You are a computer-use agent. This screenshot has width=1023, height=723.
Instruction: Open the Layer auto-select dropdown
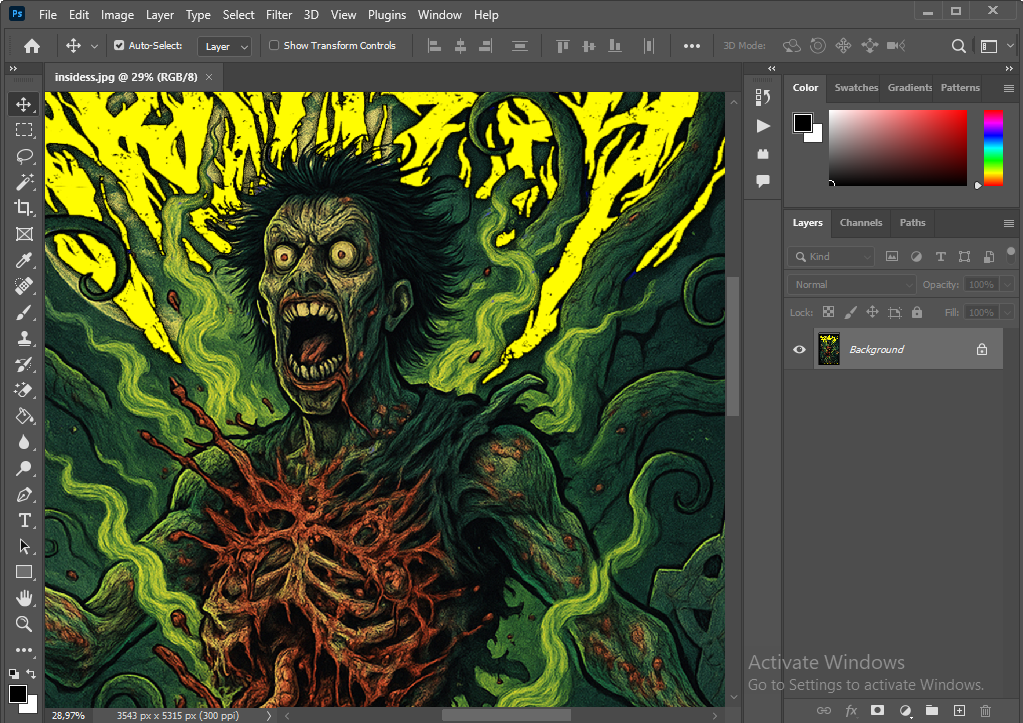pyautogui.click(x=224, y=46)
